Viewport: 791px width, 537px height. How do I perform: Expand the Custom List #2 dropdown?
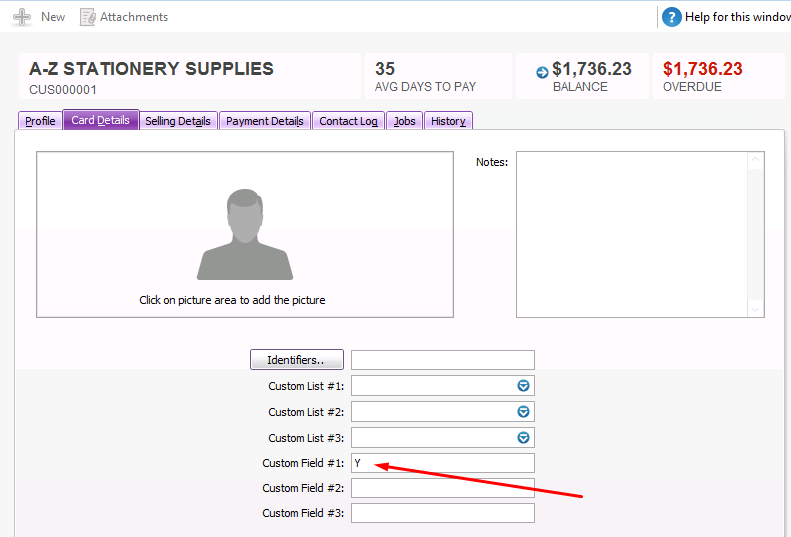(x=523, y=412)
